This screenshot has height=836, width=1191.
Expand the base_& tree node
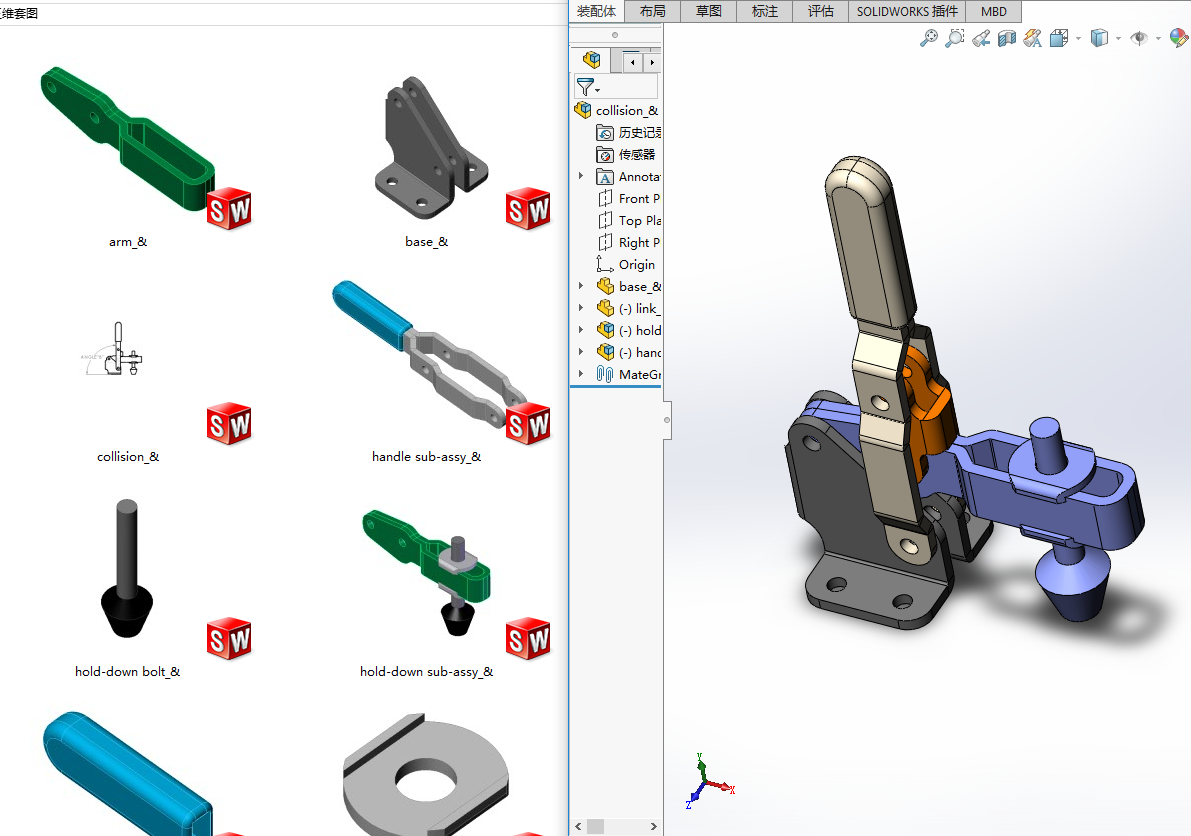coord(581,286)
